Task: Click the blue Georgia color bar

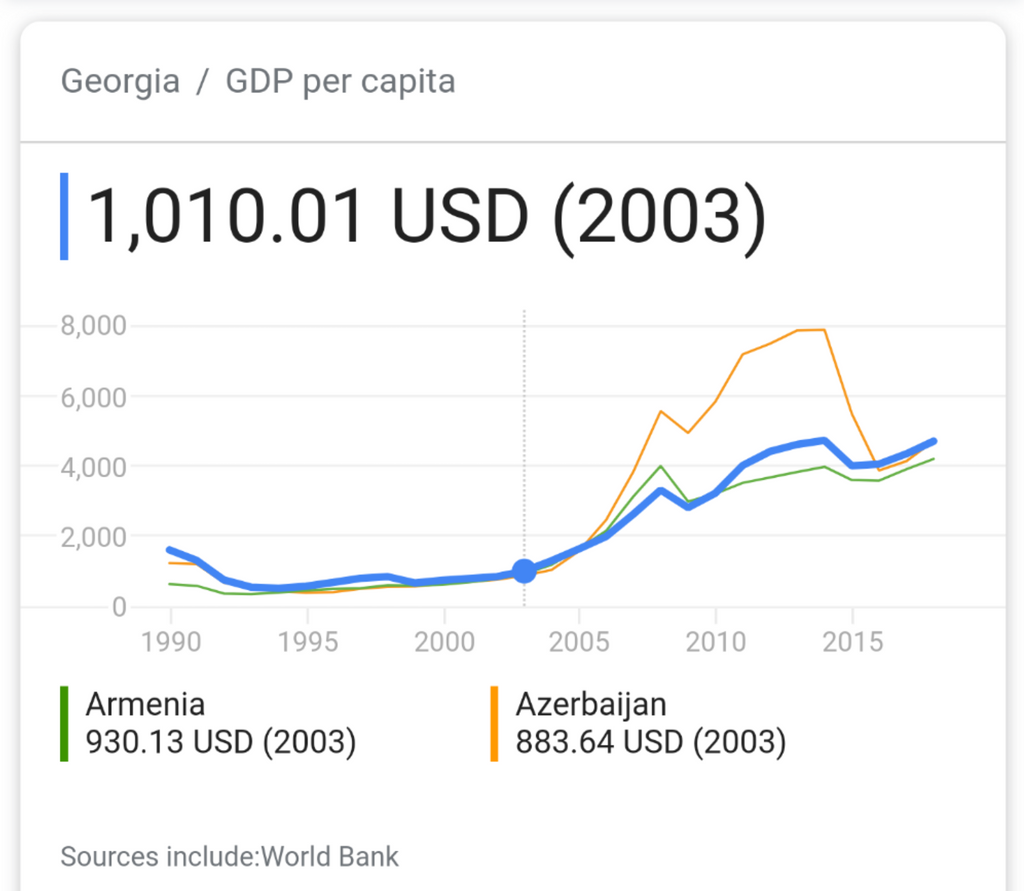Action: [x=64, y=216]
